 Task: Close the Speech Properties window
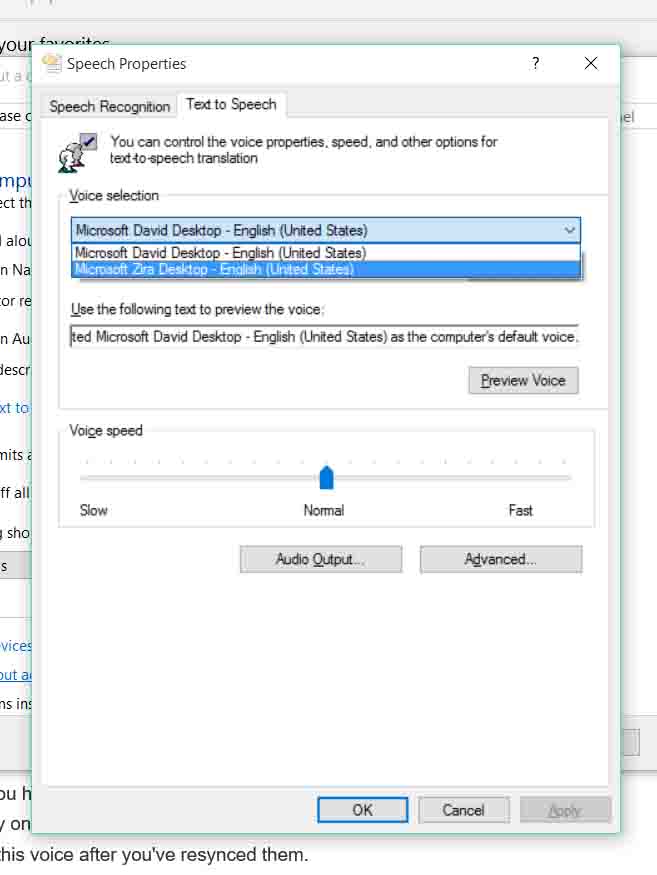[591, 63]
